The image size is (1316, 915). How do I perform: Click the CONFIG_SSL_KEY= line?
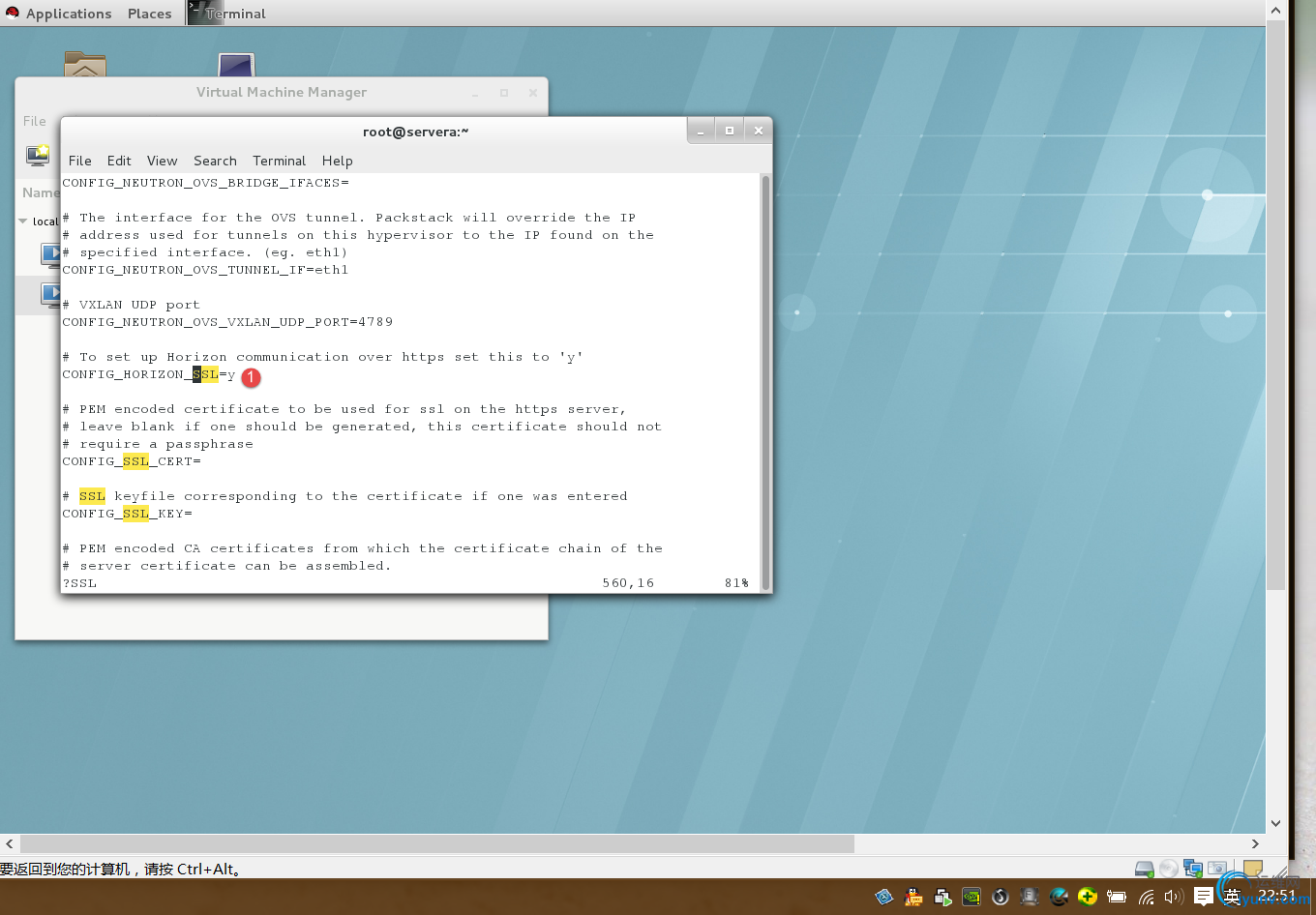point(127,514)
